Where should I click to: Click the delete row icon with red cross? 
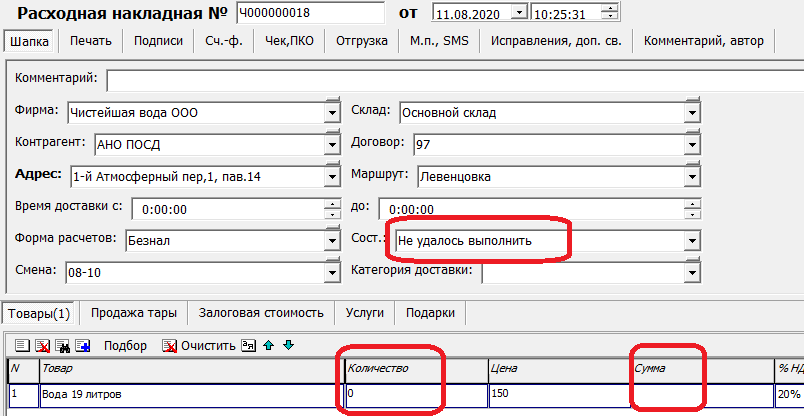click(42, 346)
